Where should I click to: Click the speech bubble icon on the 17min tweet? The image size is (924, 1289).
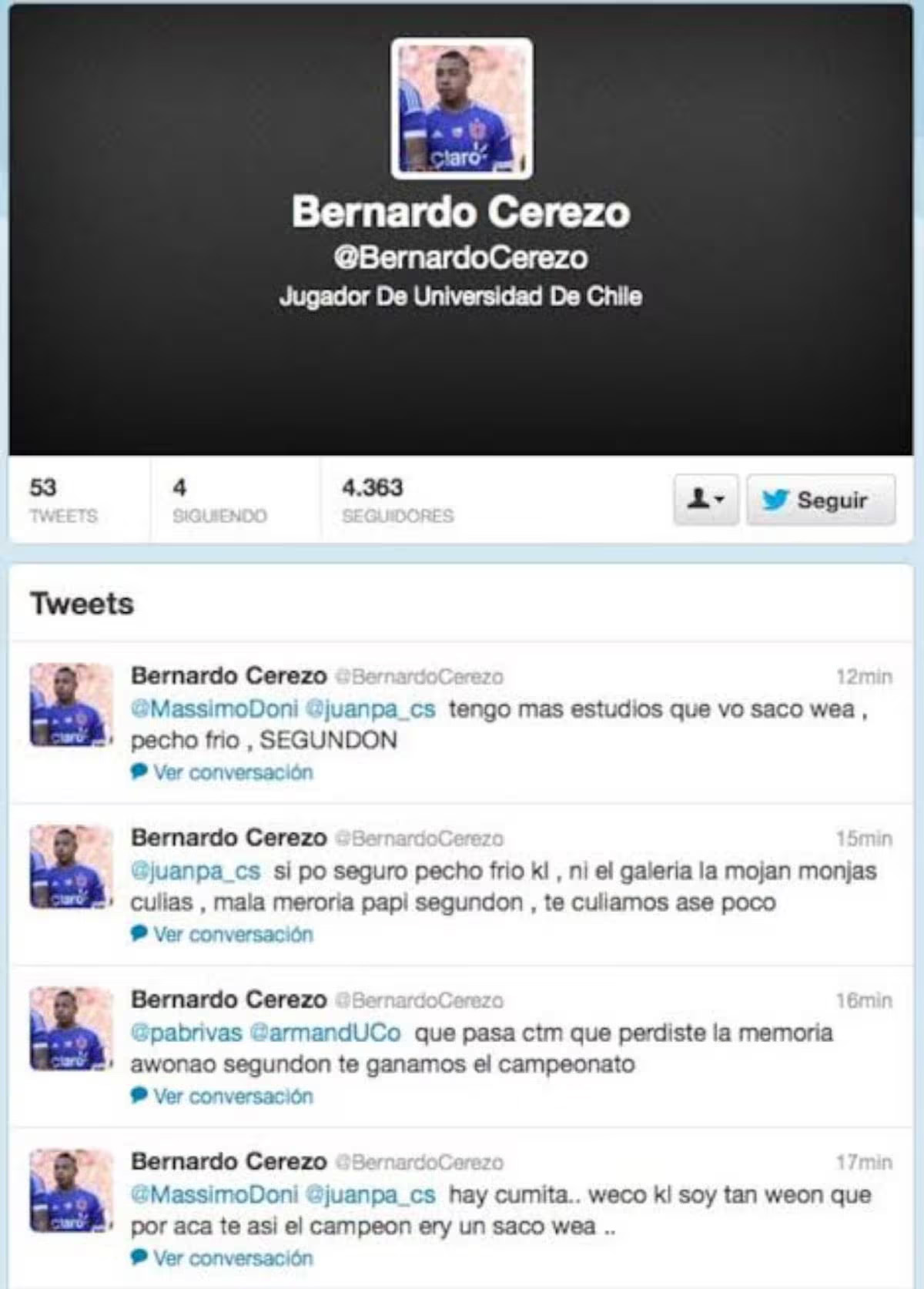[139, 1257]
